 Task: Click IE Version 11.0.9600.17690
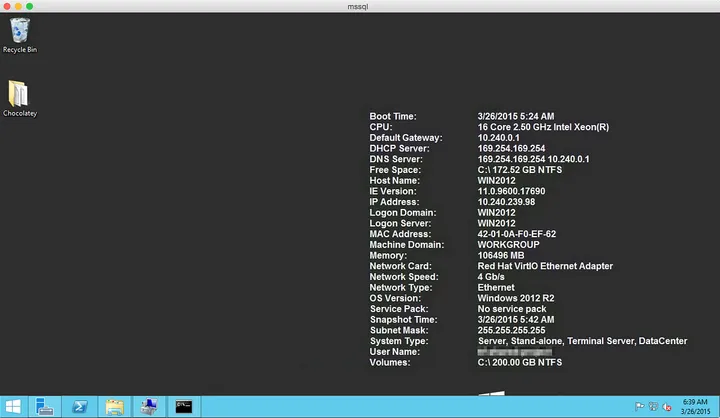click(x=511, y=192)
